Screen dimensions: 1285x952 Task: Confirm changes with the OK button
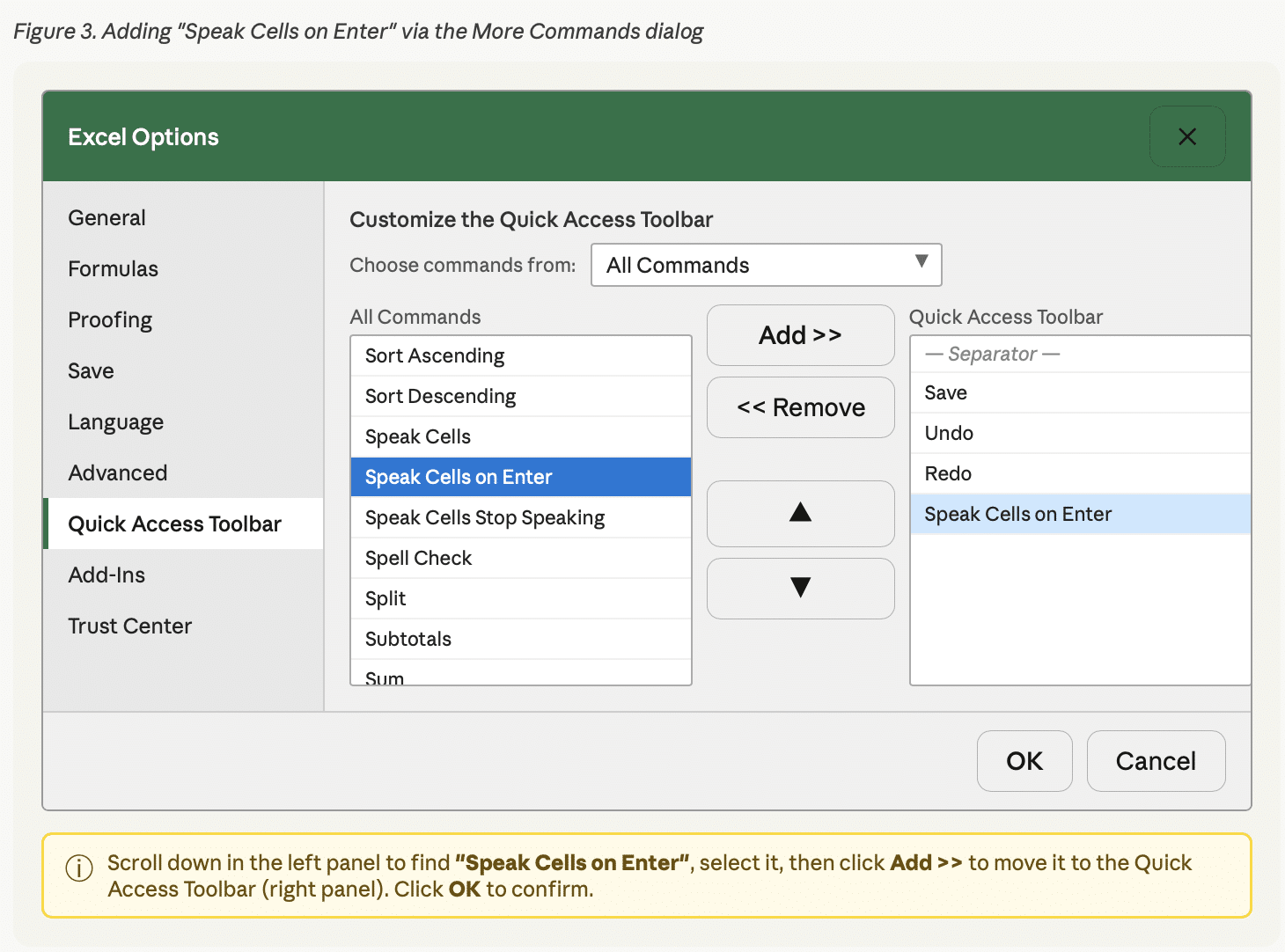1024,761
